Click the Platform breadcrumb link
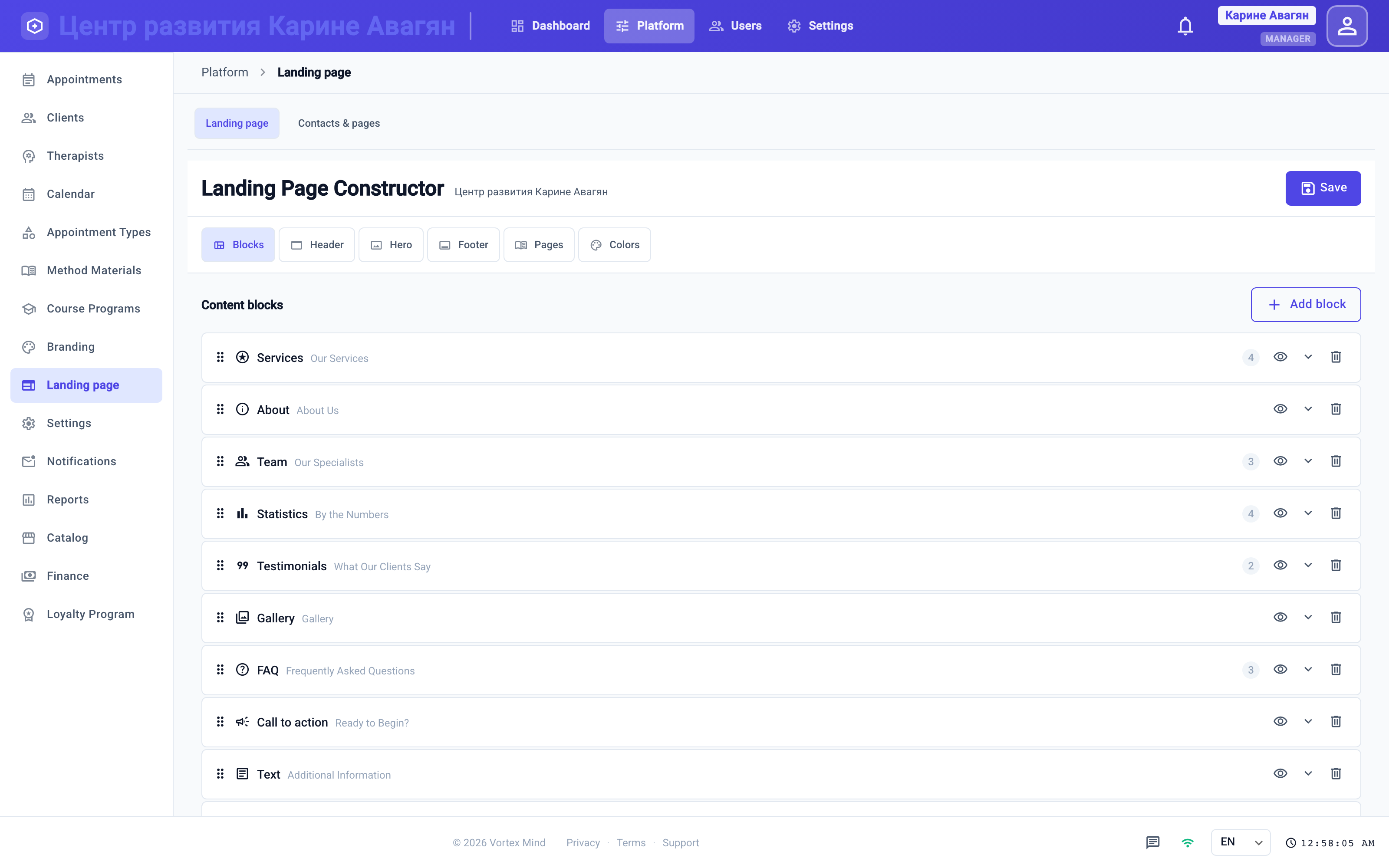 (x=224, y=72)
